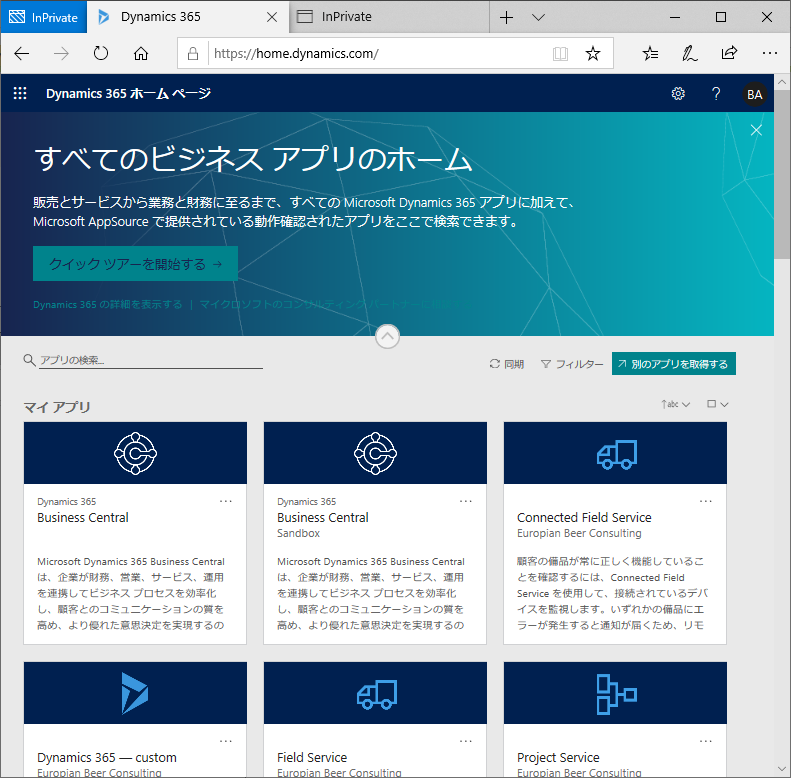Open browser settings and more menu

coord(770,53)
